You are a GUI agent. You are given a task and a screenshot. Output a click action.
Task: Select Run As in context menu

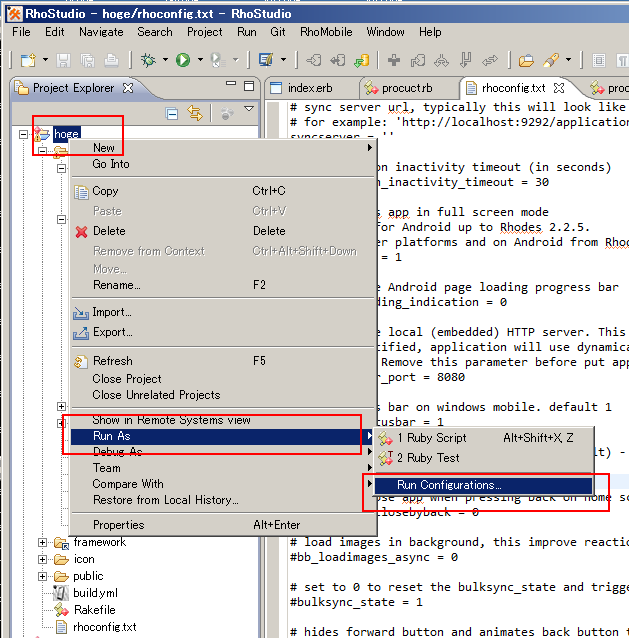click(223, 436)
